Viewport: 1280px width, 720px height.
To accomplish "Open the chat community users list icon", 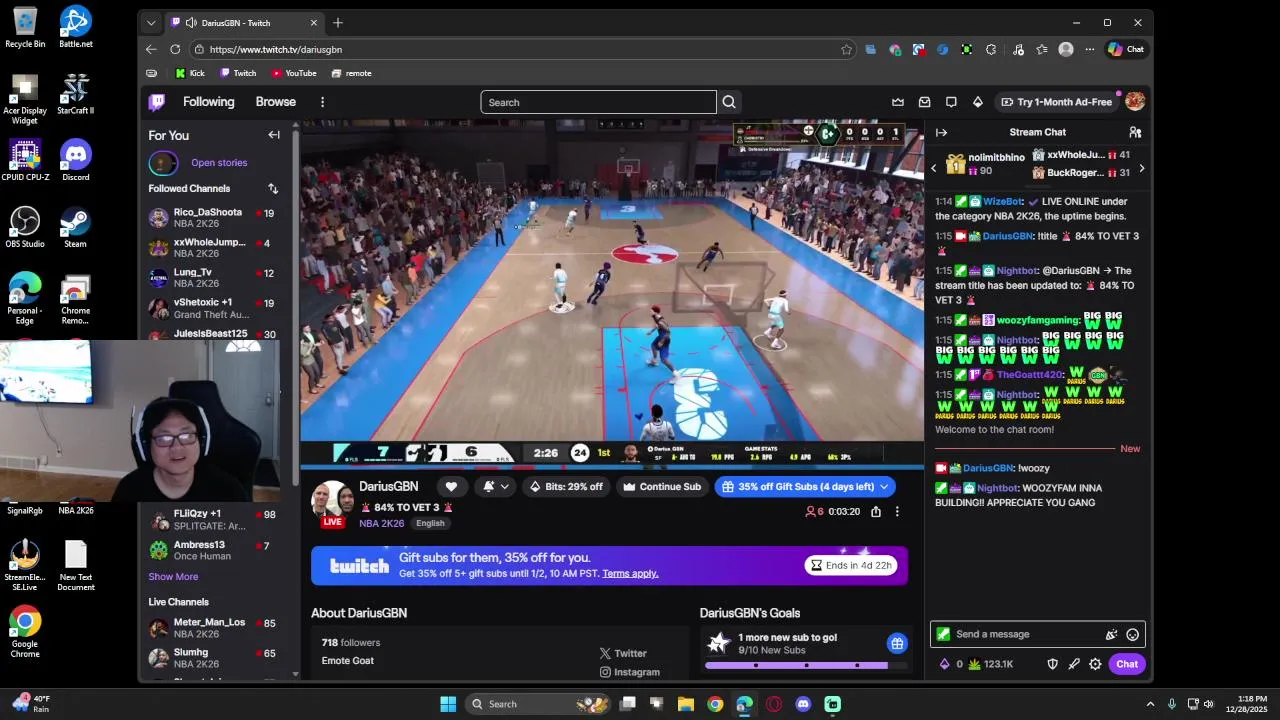I will [1135, 132].
